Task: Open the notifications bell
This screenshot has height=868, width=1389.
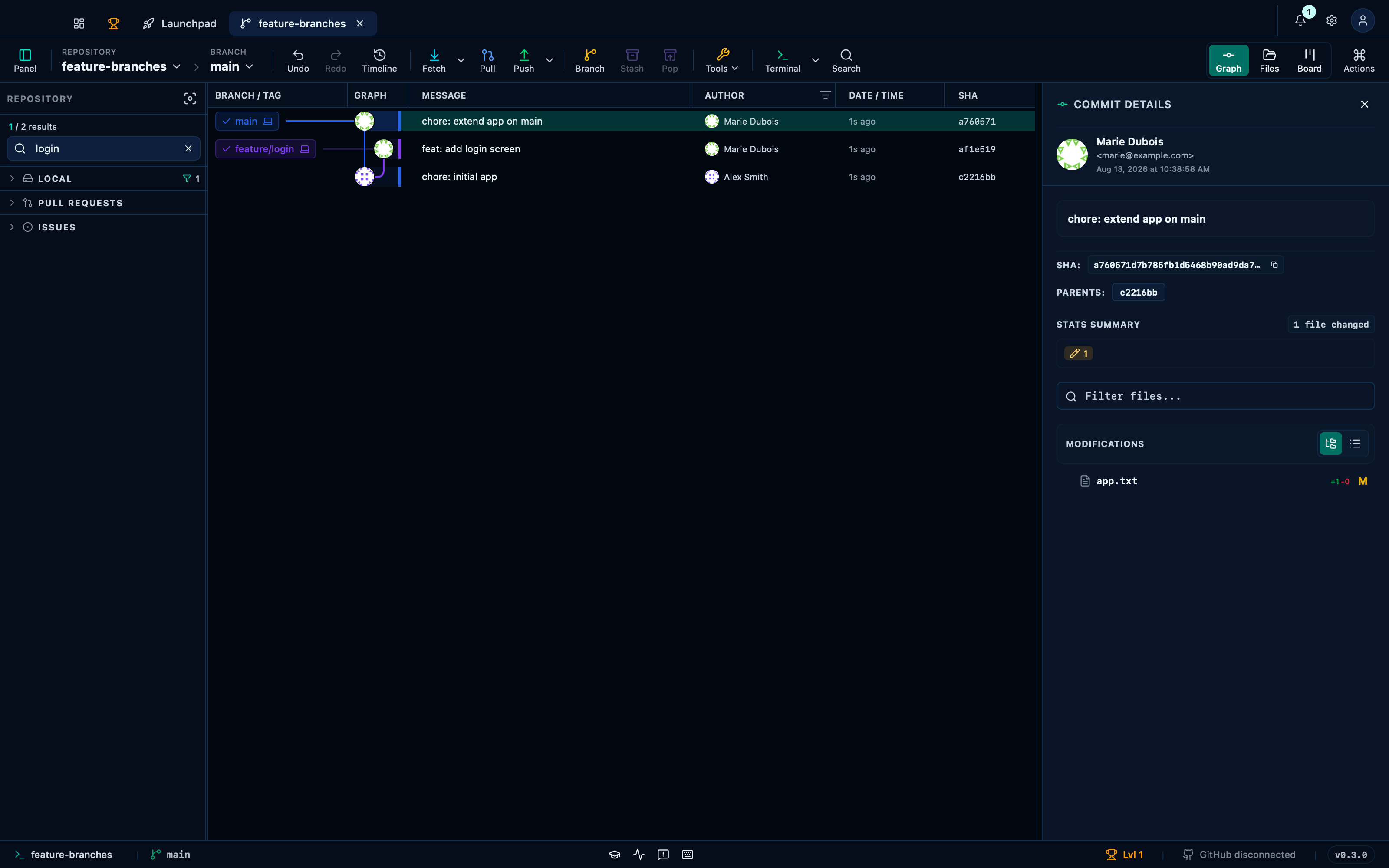Action: 1300,21
